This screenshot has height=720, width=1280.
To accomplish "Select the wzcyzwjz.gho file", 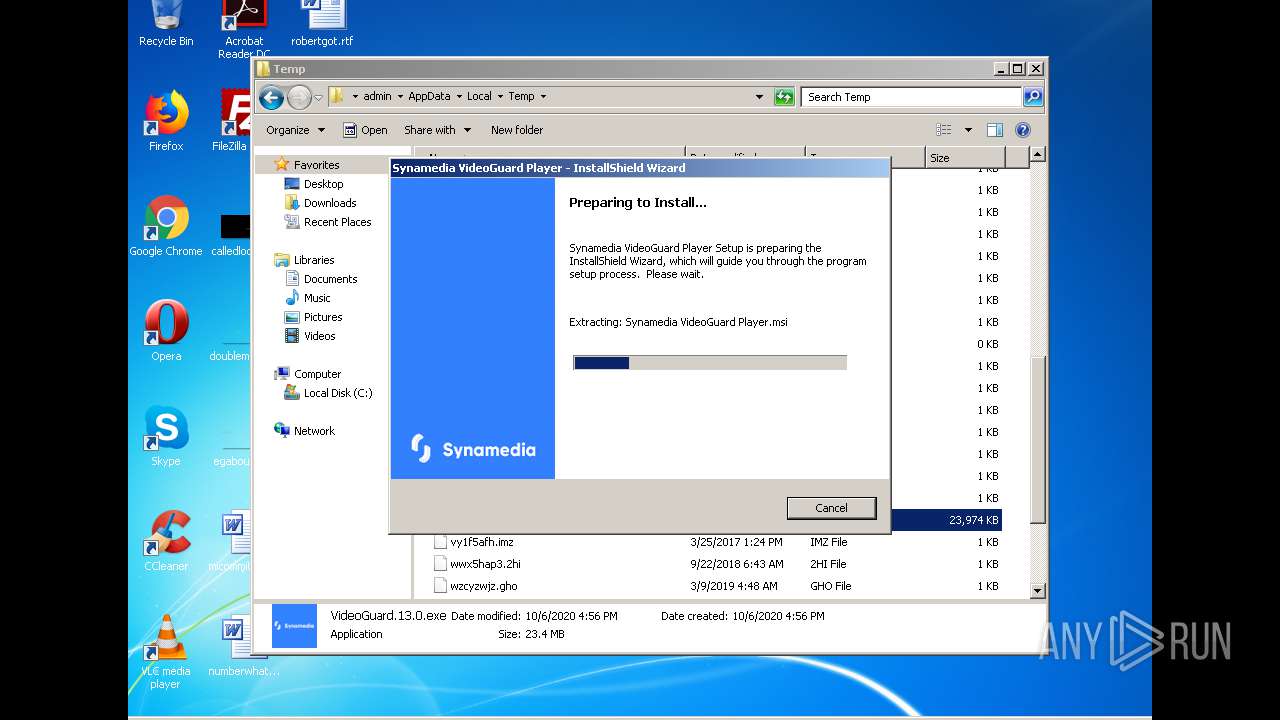I will 484,586.
